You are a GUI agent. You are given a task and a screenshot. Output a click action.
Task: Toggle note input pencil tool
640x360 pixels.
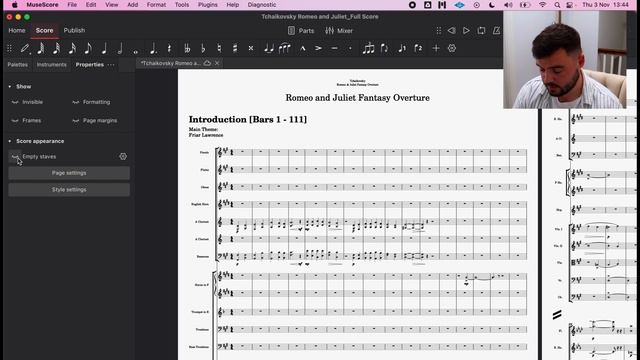[x=25, y=49]
